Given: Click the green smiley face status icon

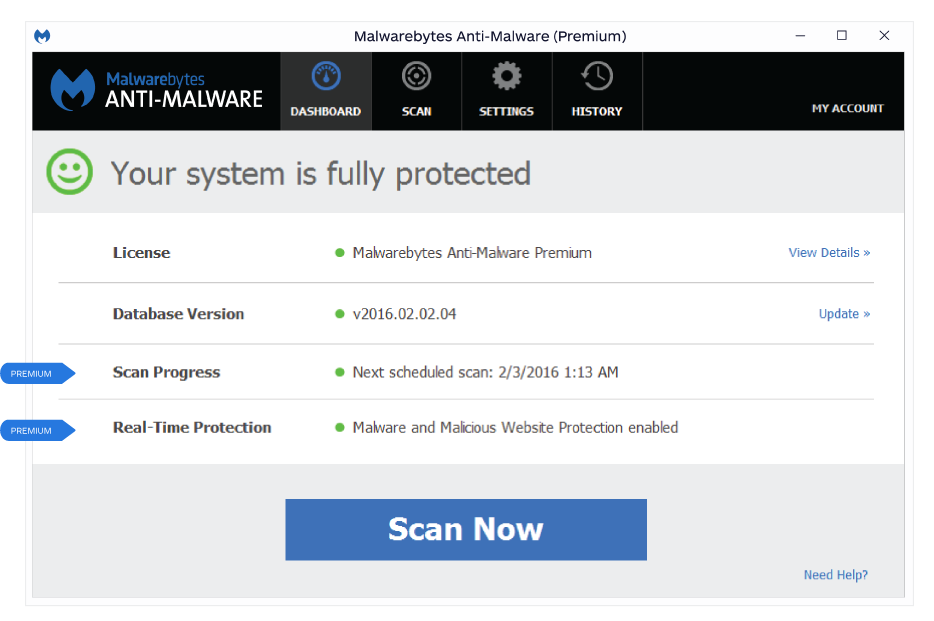Looking at the screenshot, I should (70, 173).
